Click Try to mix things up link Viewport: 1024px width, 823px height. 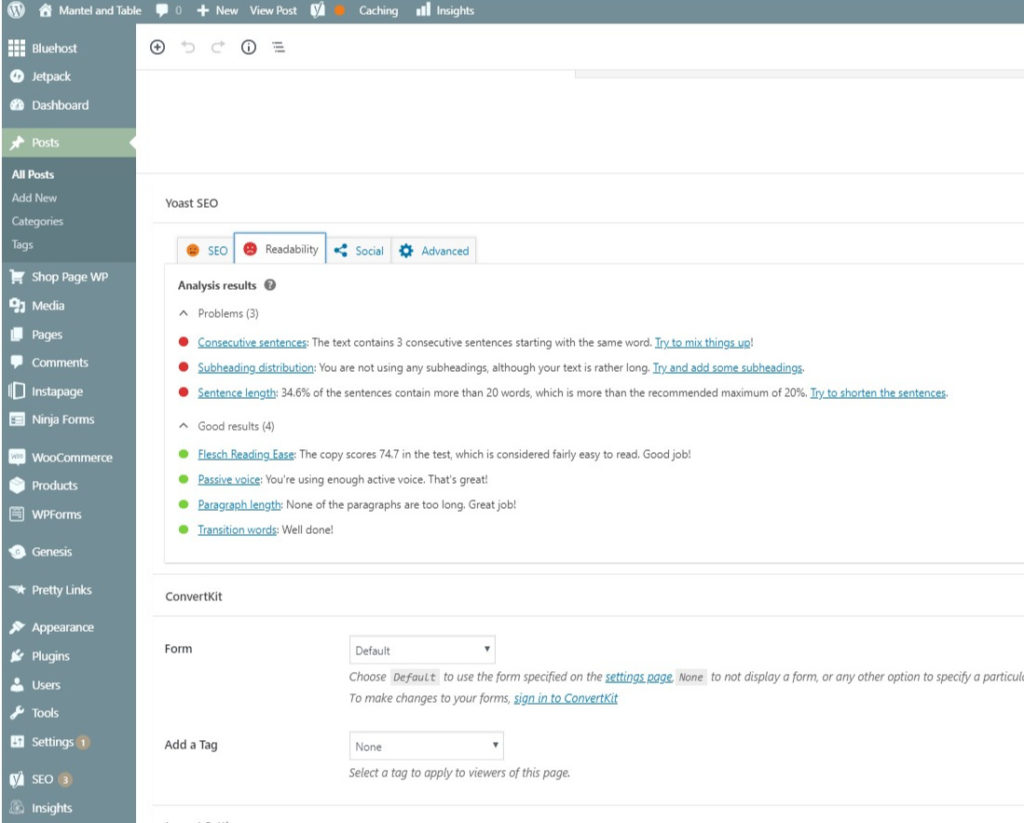(x=703, y=342)
